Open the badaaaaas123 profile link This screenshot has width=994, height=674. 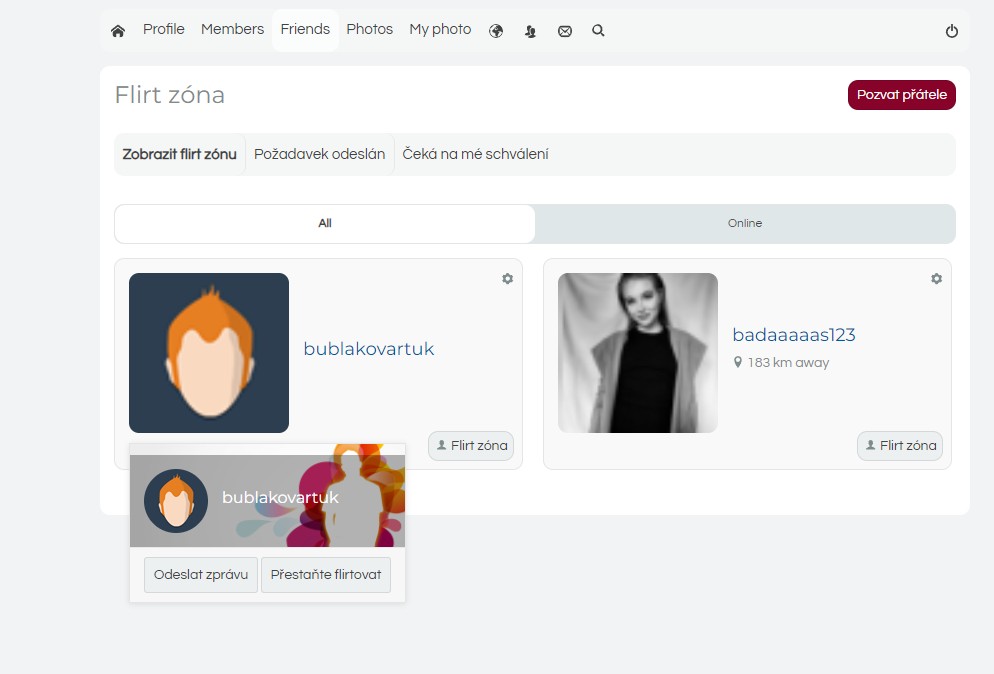pos(793,335)
